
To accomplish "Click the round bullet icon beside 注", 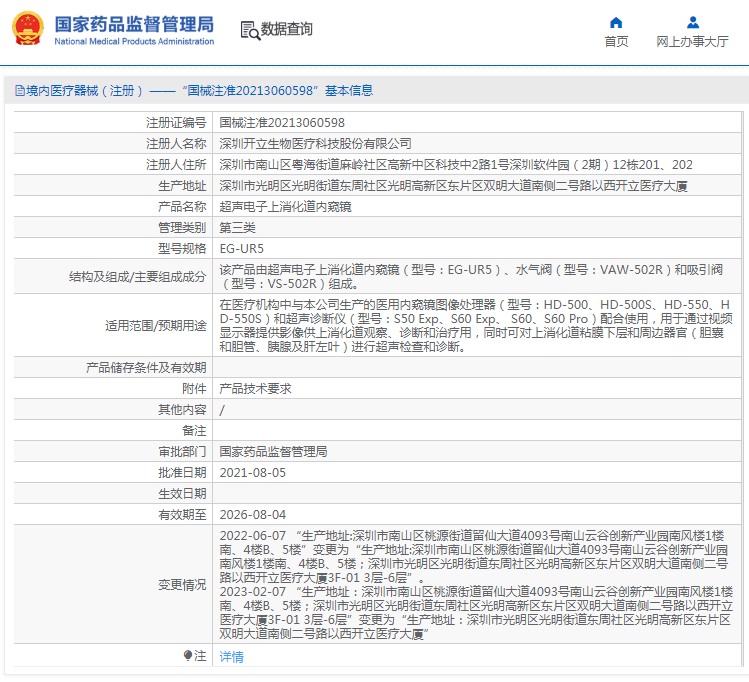I will tap(187, 656).
